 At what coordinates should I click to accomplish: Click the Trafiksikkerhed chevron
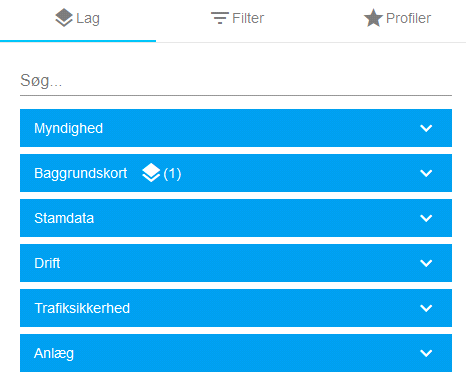coord(426,308)
